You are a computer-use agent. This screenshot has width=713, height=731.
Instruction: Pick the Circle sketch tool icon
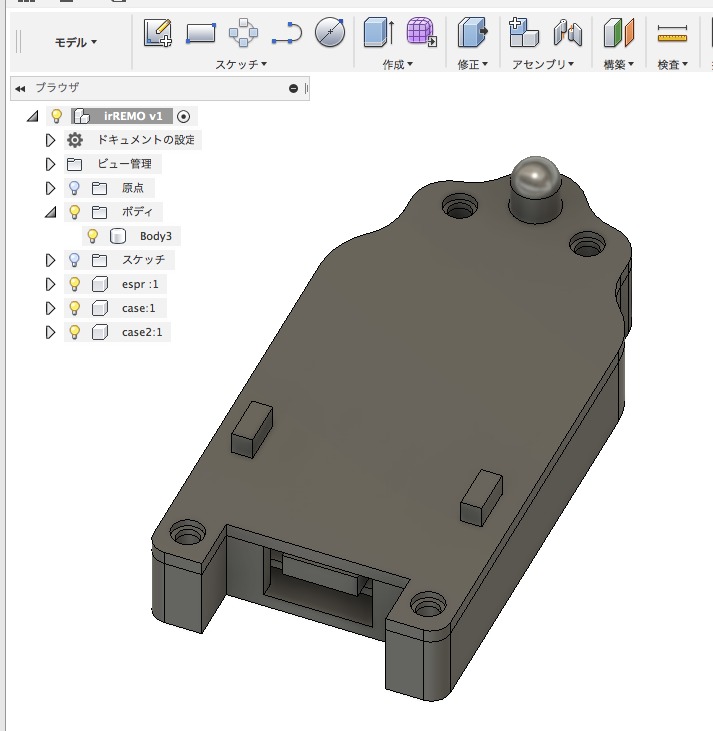point(330,33)
